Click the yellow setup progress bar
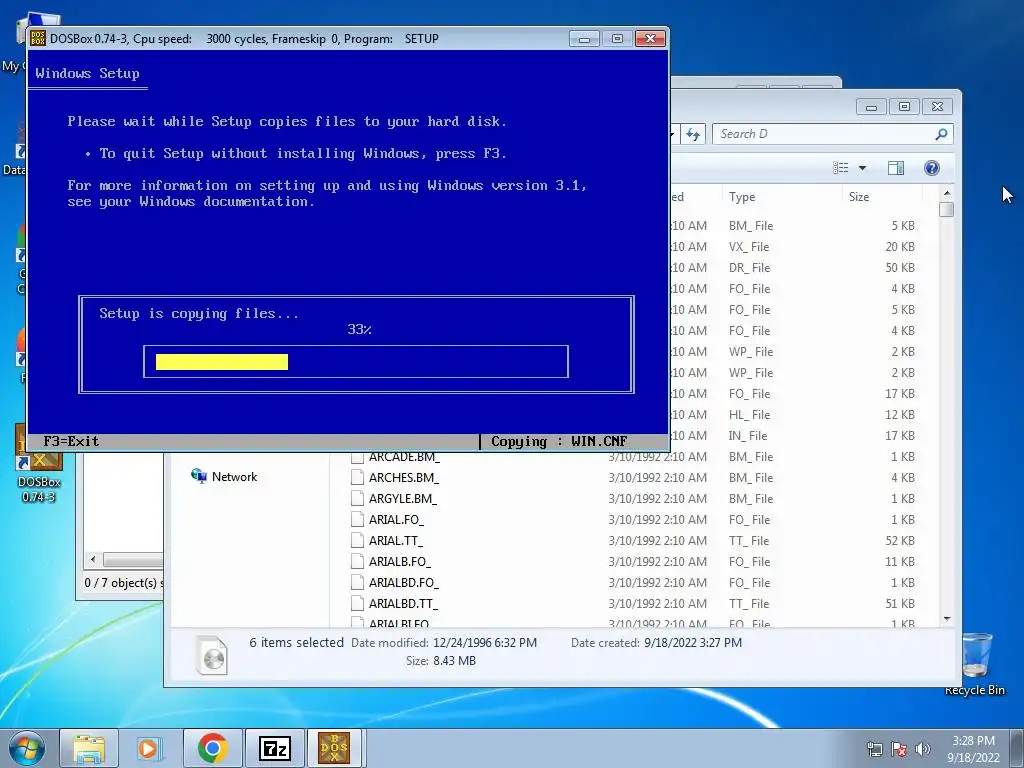Viewport: 1024px width, 768px height. click(x=222, y=362)
